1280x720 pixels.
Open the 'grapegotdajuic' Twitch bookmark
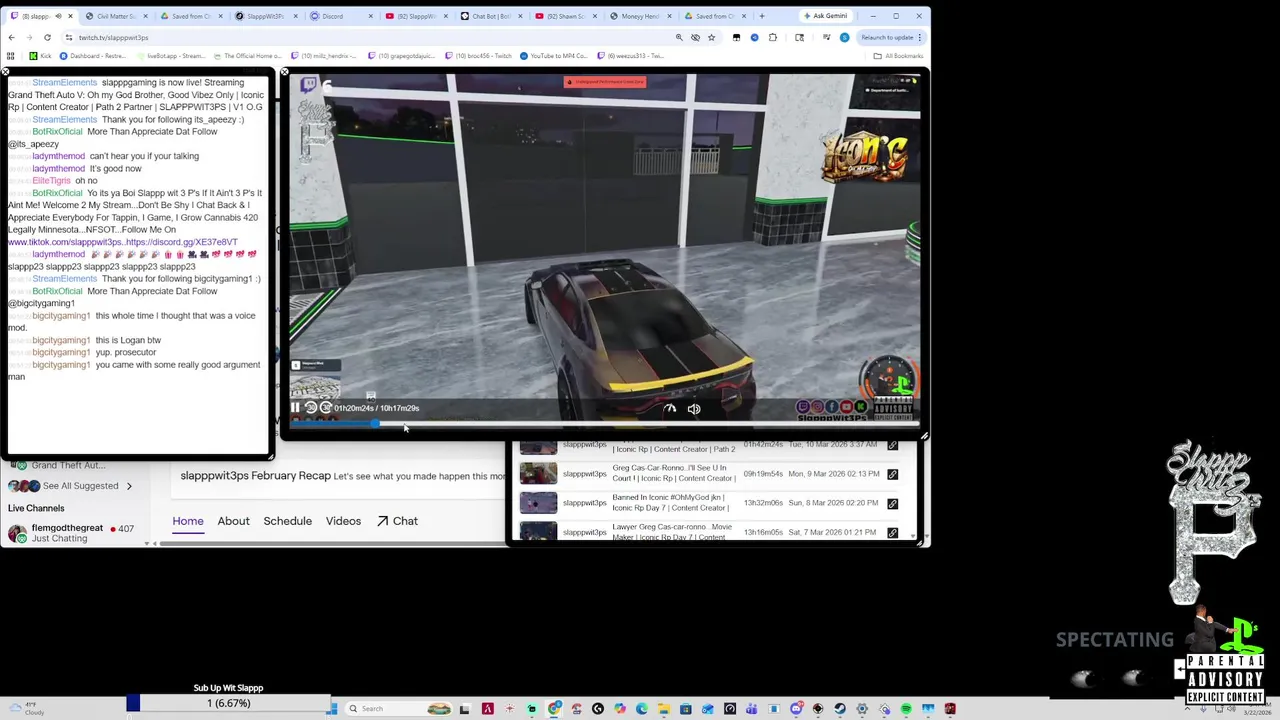coord(404,56)
